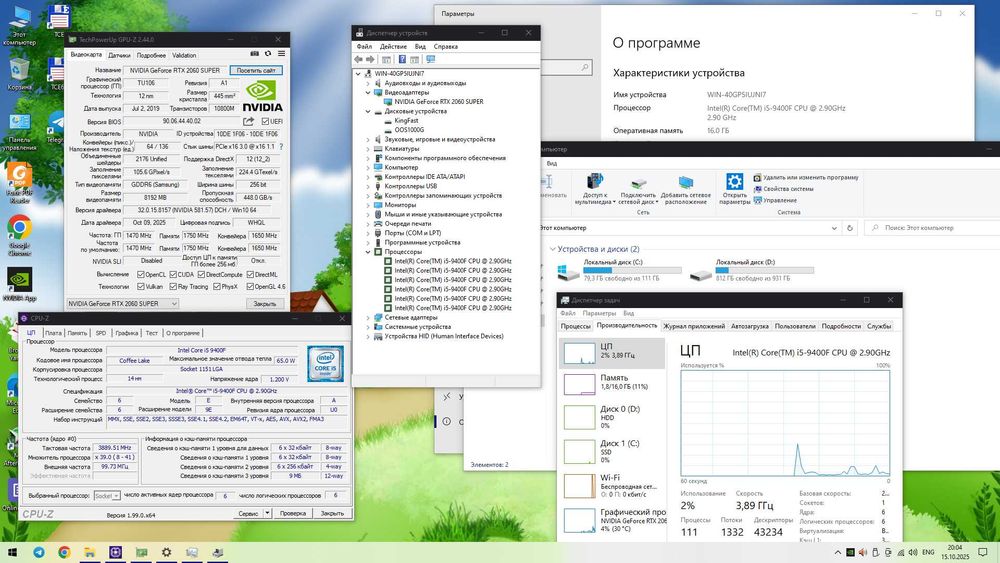Collapse Дисковые устройства tree node

pyautogui.click(x=368, y=112)
